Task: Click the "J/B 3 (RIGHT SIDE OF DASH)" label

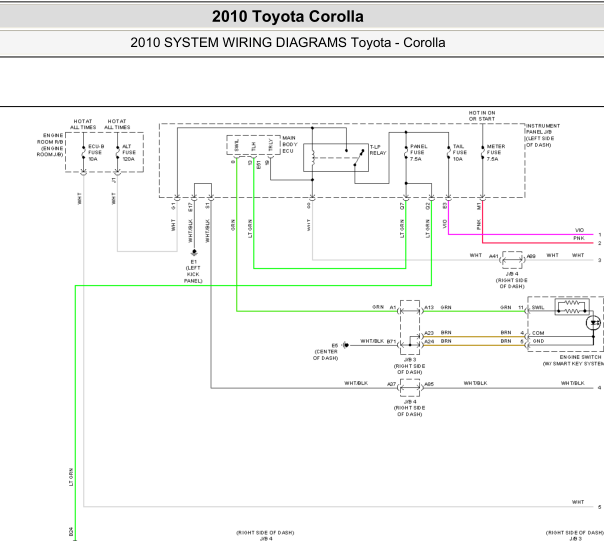Action: point(409,366)
